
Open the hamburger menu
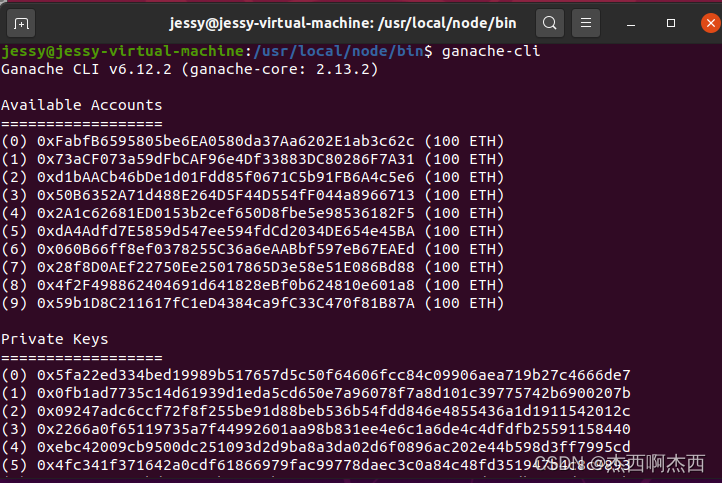[x=586, y=23]
